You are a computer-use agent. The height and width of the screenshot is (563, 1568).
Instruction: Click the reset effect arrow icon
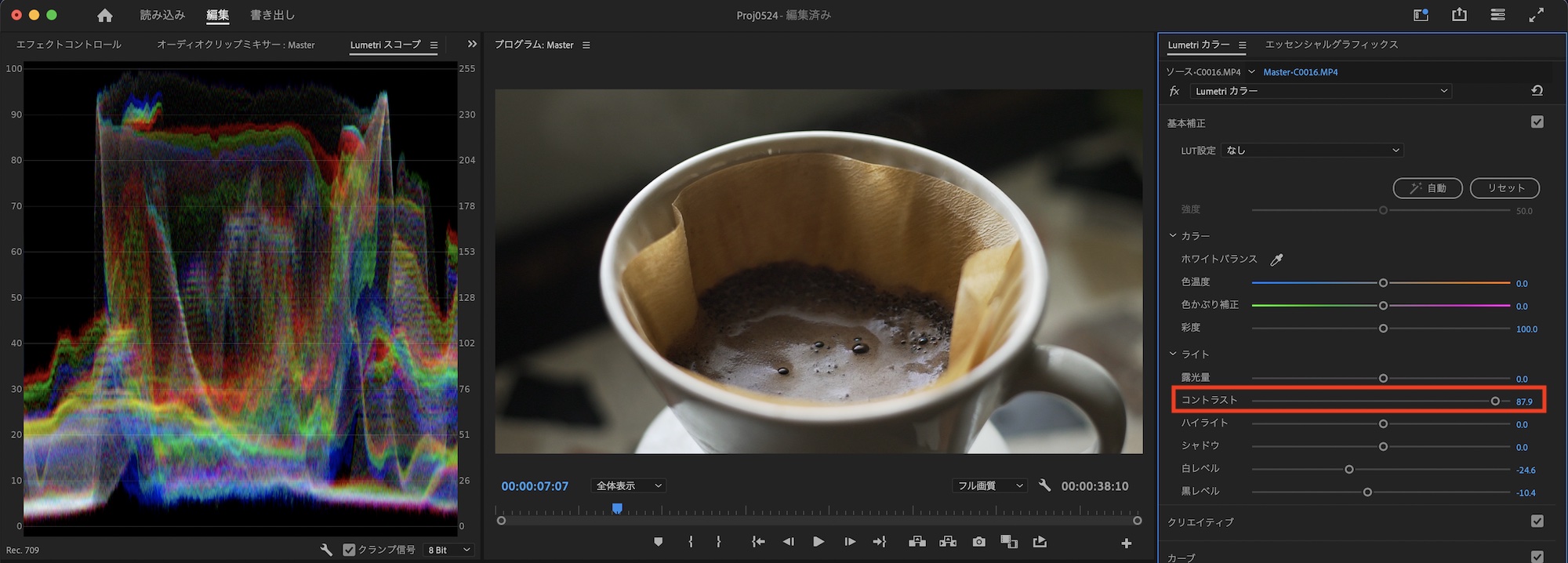pos(1537,91)
